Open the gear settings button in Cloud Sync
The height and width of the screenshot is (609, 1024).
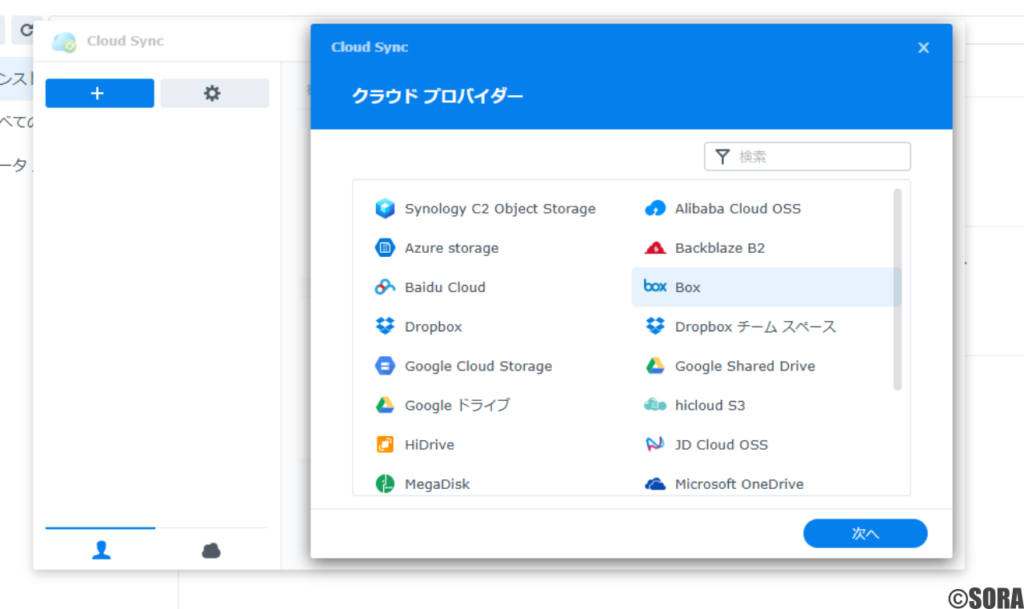tap(215, 93)
